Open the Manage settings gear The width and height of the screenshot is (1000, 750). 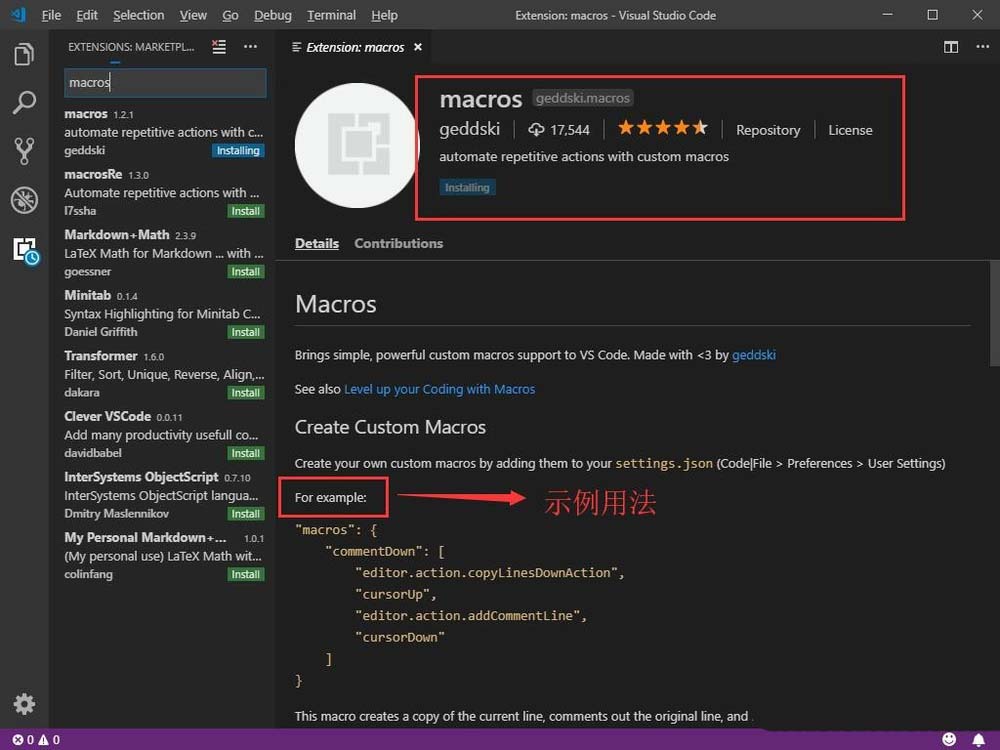tap(24, 704)
